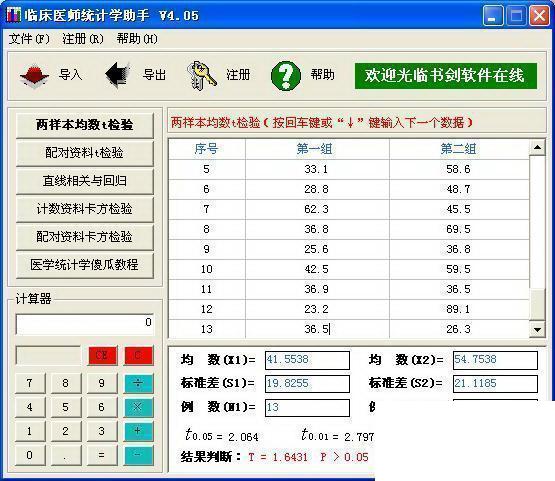Click the red C clear calculator key

pyautogui.click(x=138, y=355)
